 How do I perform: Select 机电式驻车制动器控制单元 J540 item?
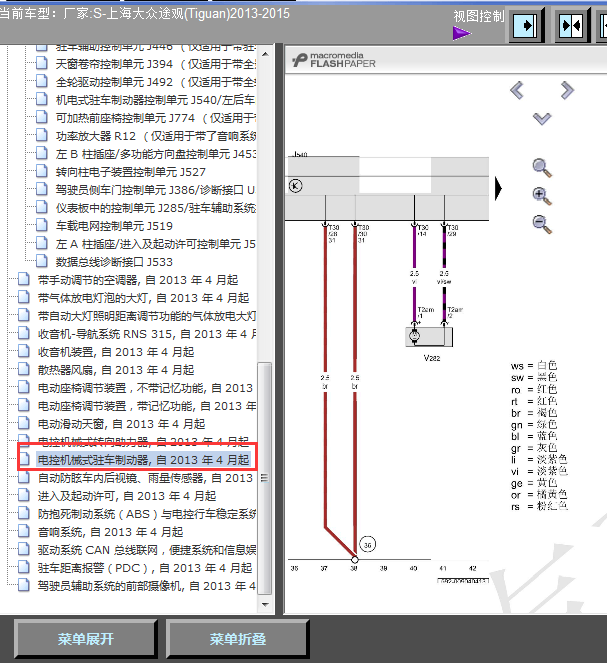pos(156,100)
